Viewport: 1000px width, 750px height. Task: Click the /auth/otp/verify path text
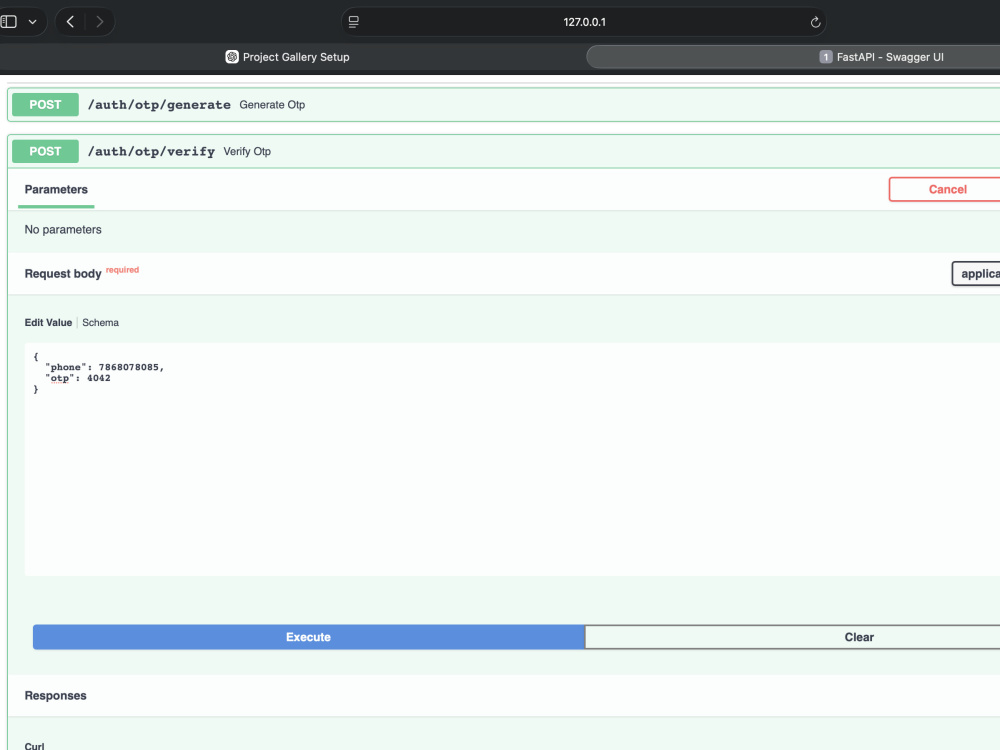pos(151,151)
